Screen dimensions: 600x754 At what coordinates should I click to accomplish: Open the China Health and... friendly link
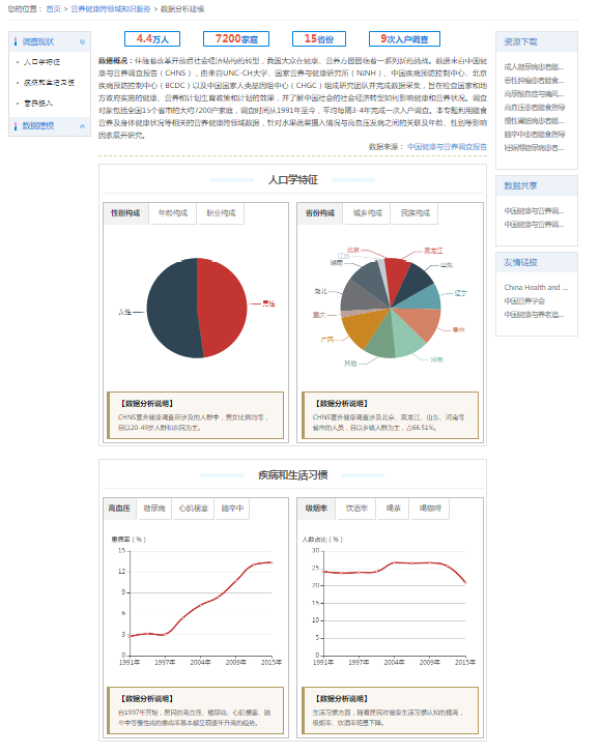(x=535, y=287)
